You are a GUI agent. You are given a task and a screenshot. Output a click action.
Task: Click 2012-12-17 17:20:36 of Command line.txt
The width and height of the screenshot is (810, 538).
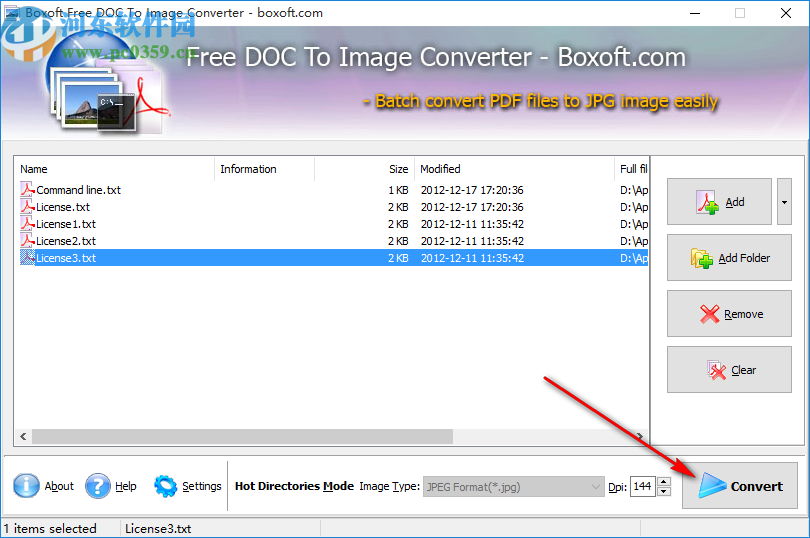(x=472, y=190)
